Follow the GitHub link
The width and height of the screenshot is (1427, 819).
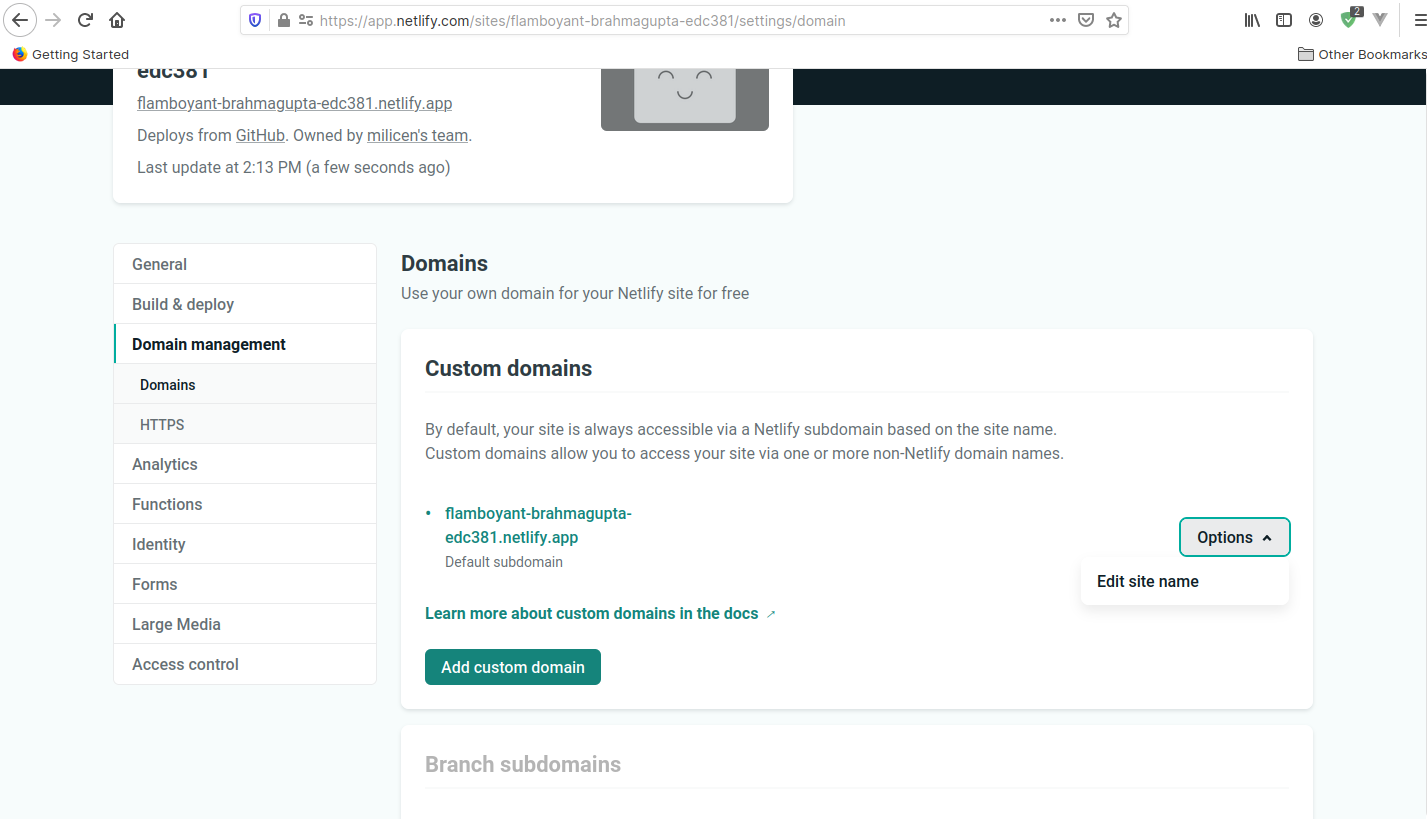coord(260,135)
